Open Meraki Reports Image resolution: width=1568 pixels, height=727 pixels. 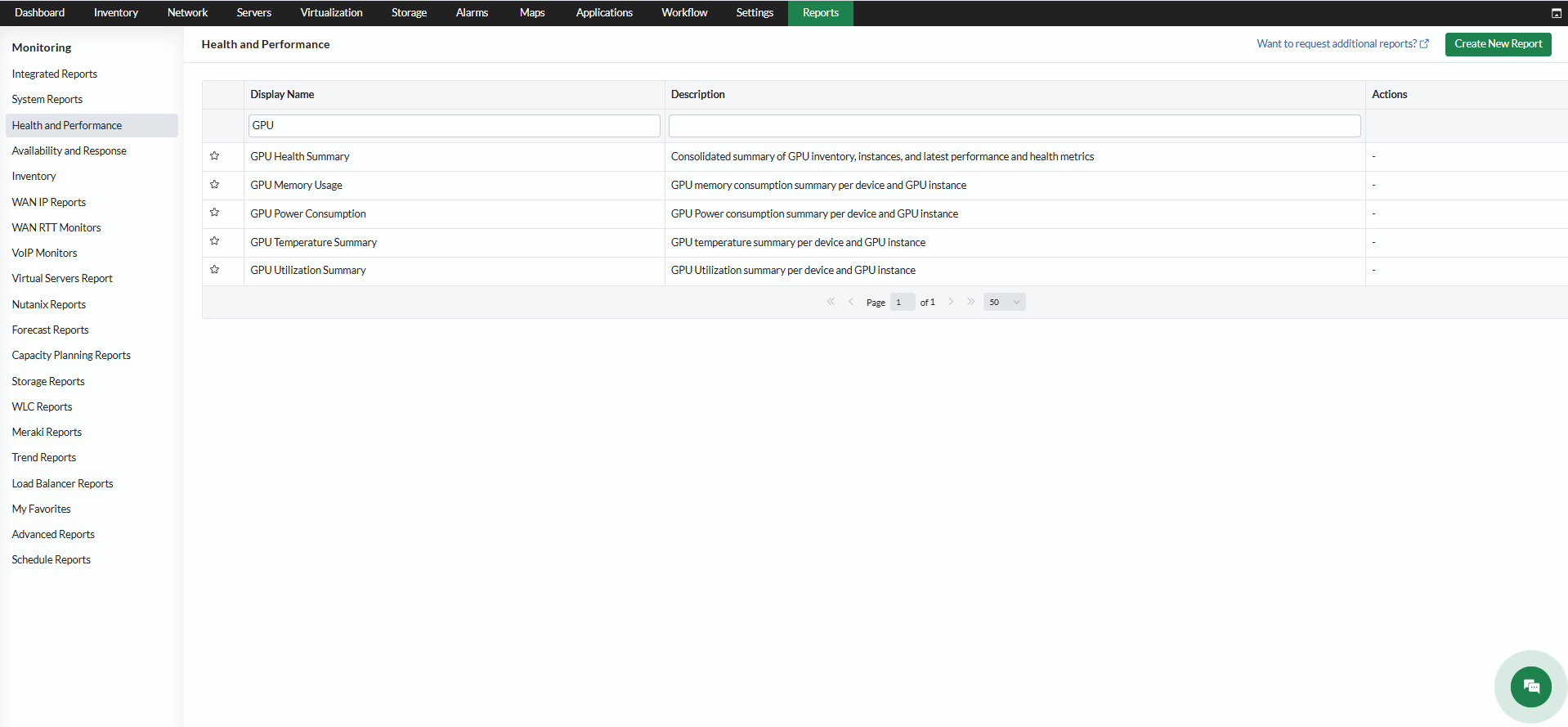[x=47, y=432]
